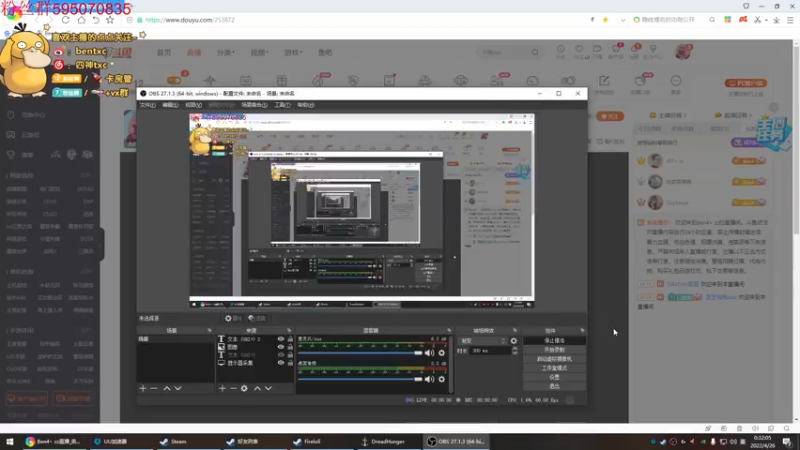Image resolution: width=800 pixels, height=450 pixels.
Task: Click the user avatar in Douyu header
Action: click(x=683, y=52)
